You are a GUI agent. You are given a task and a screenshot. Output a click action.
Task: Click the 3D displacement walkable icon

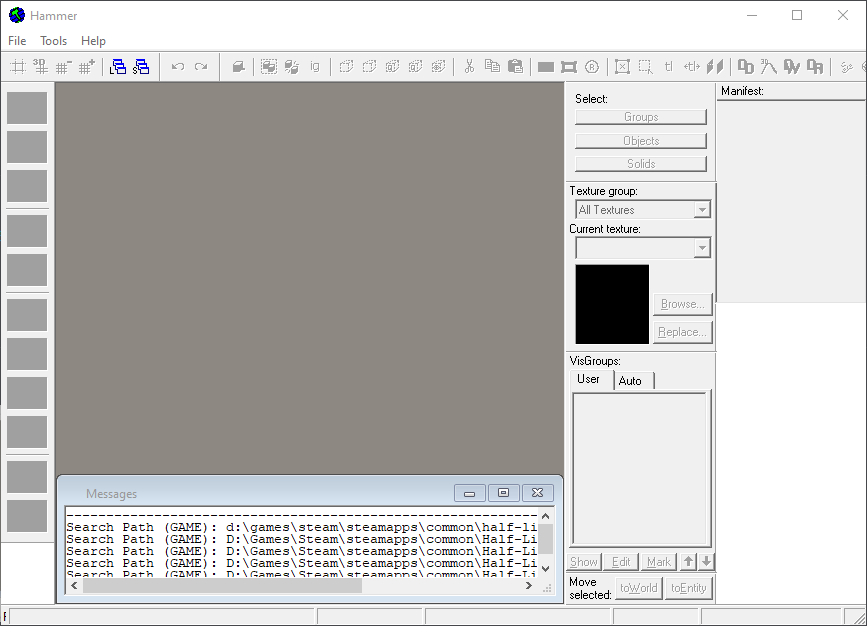pos(769,67)
